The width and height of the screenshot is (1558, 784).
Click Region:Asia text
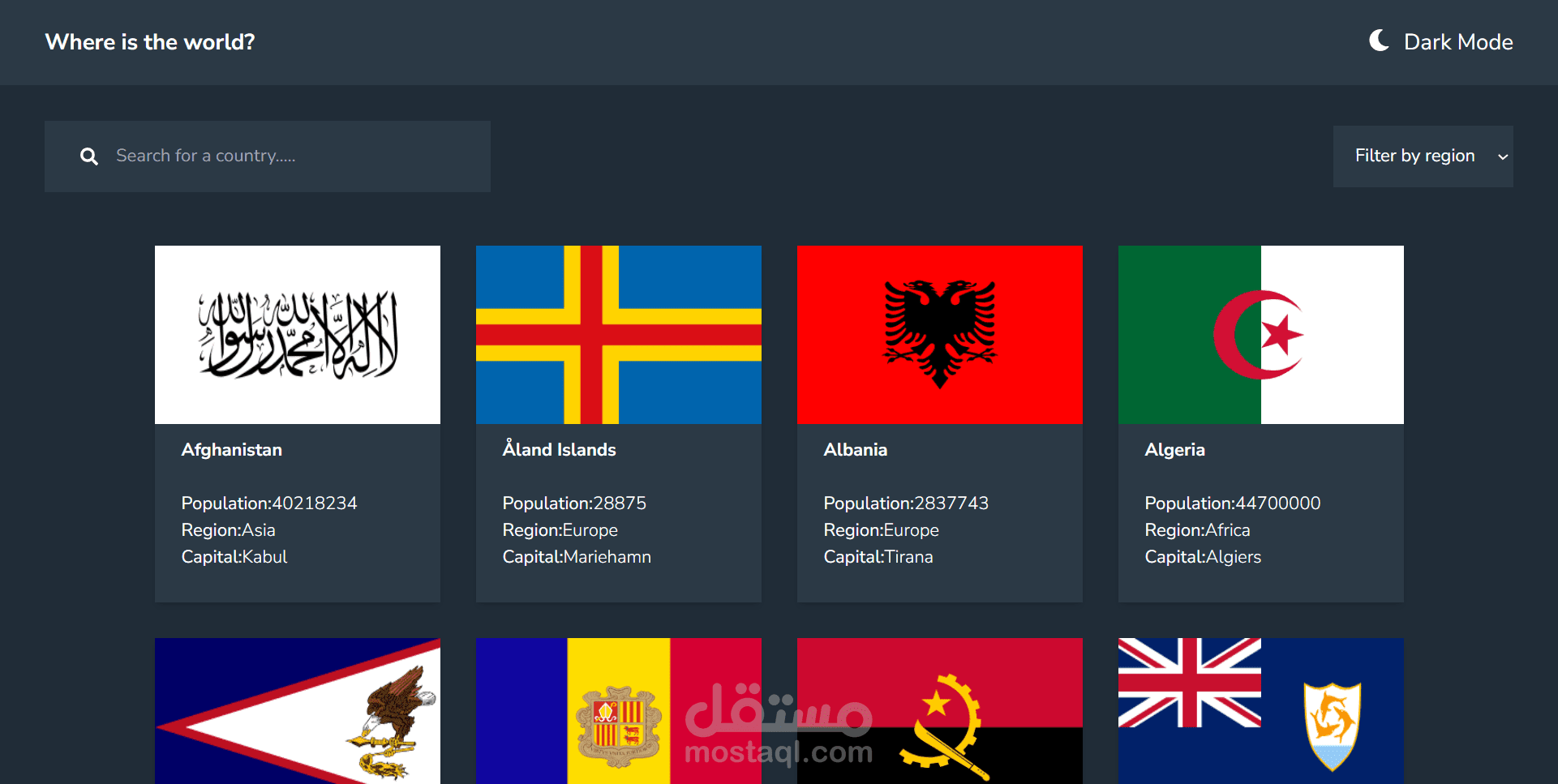point(229,530)
